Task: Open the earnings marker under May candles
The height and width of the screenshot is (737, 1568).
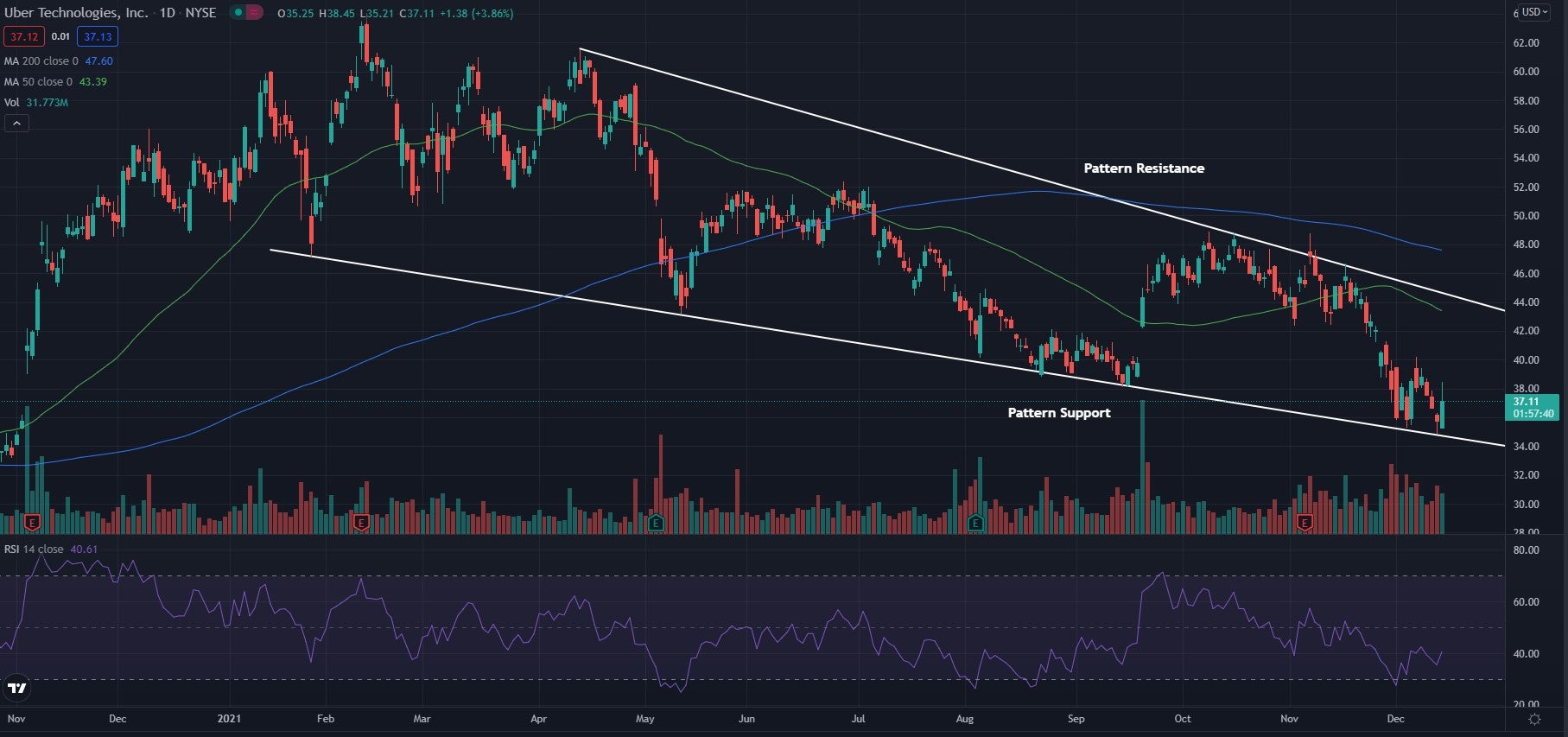Action: pos(656,523)
